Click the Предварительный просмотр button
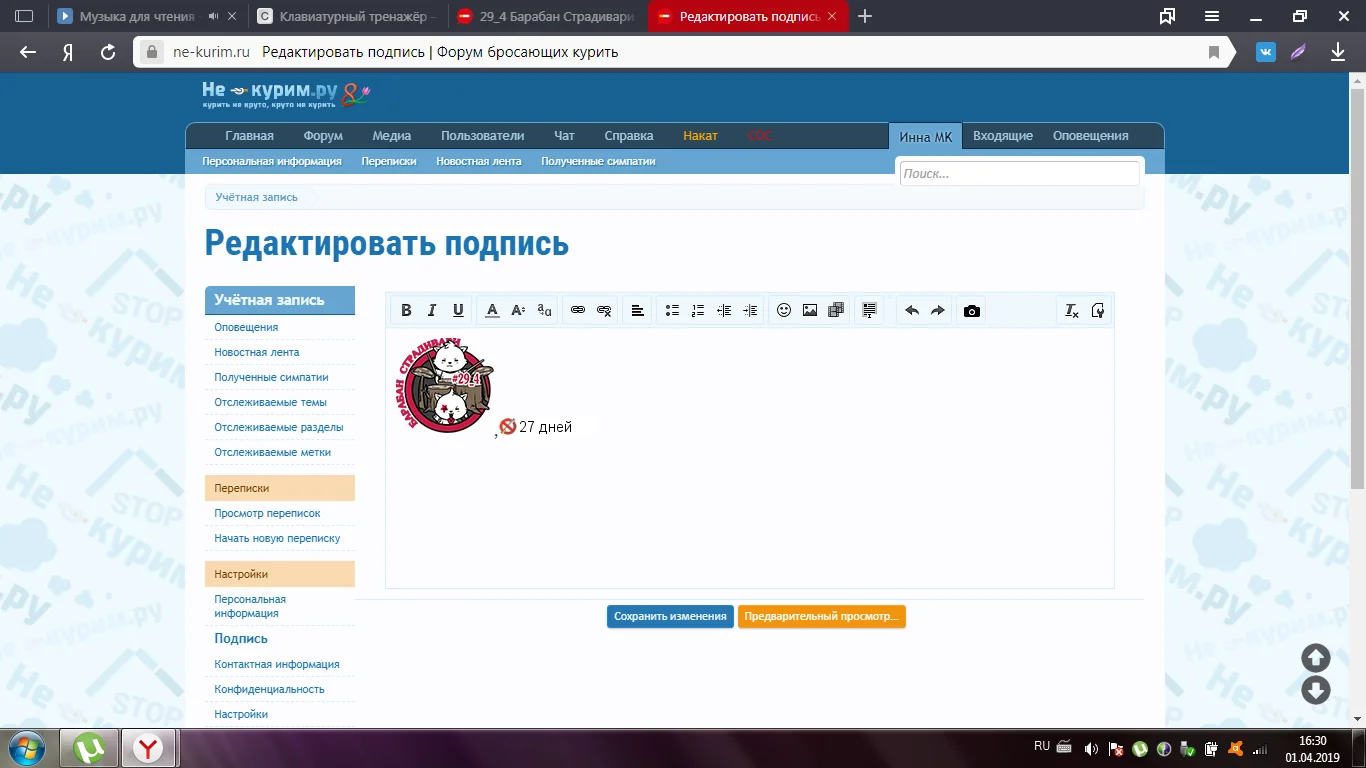 (x=821, y=617)
